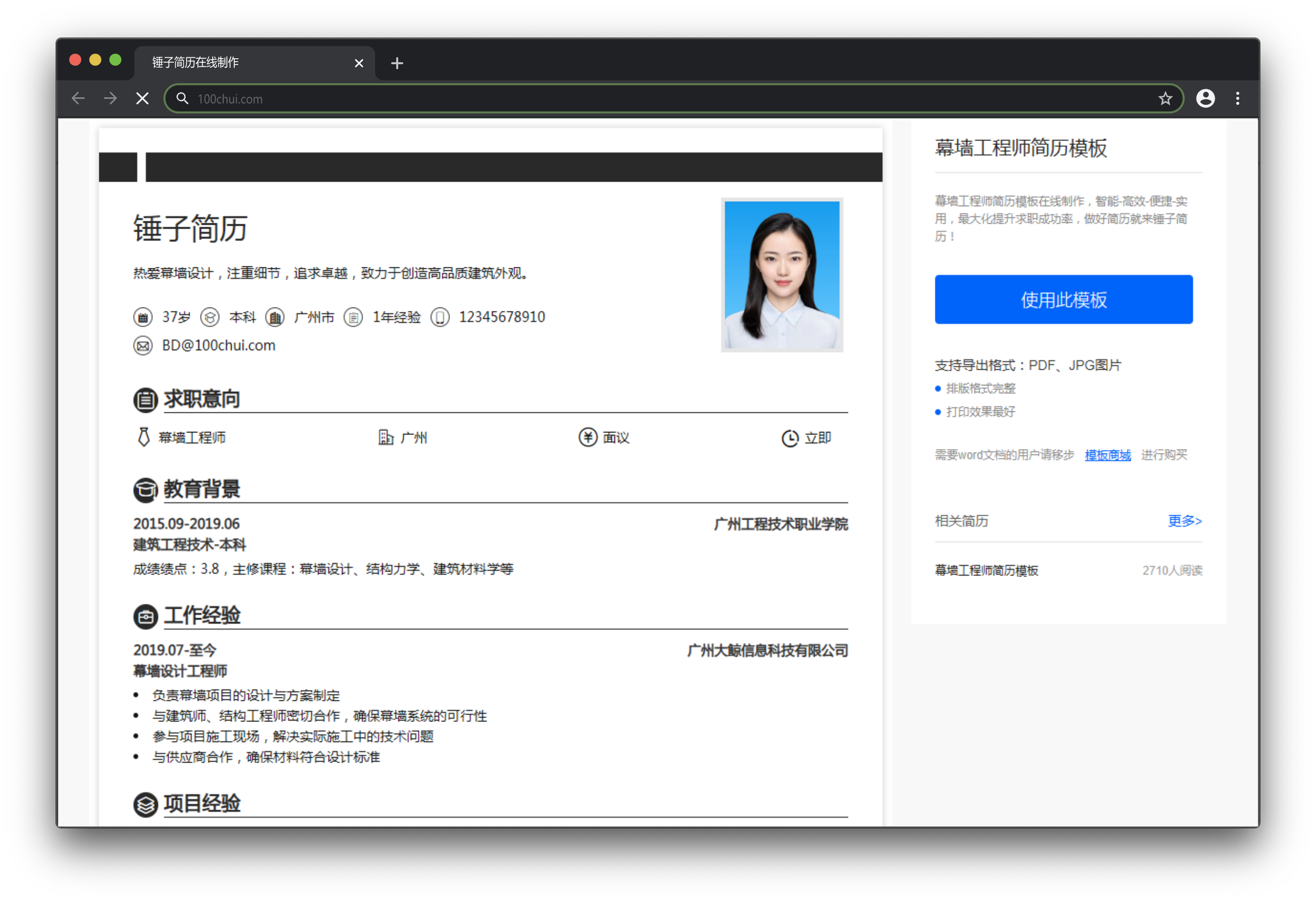Click the school name 广州工程技术职业学院
This screenshot has height=902, width=1316.
781,524
